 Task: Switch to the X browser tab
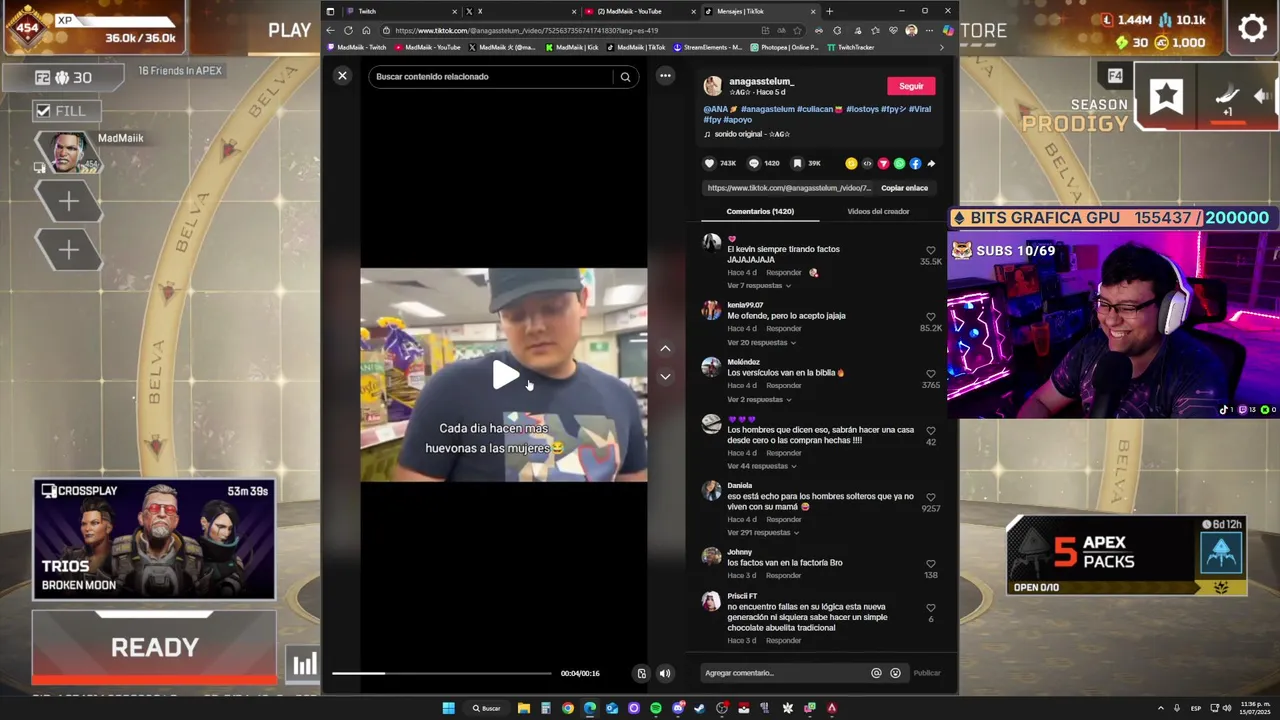(x=520, y=11)
